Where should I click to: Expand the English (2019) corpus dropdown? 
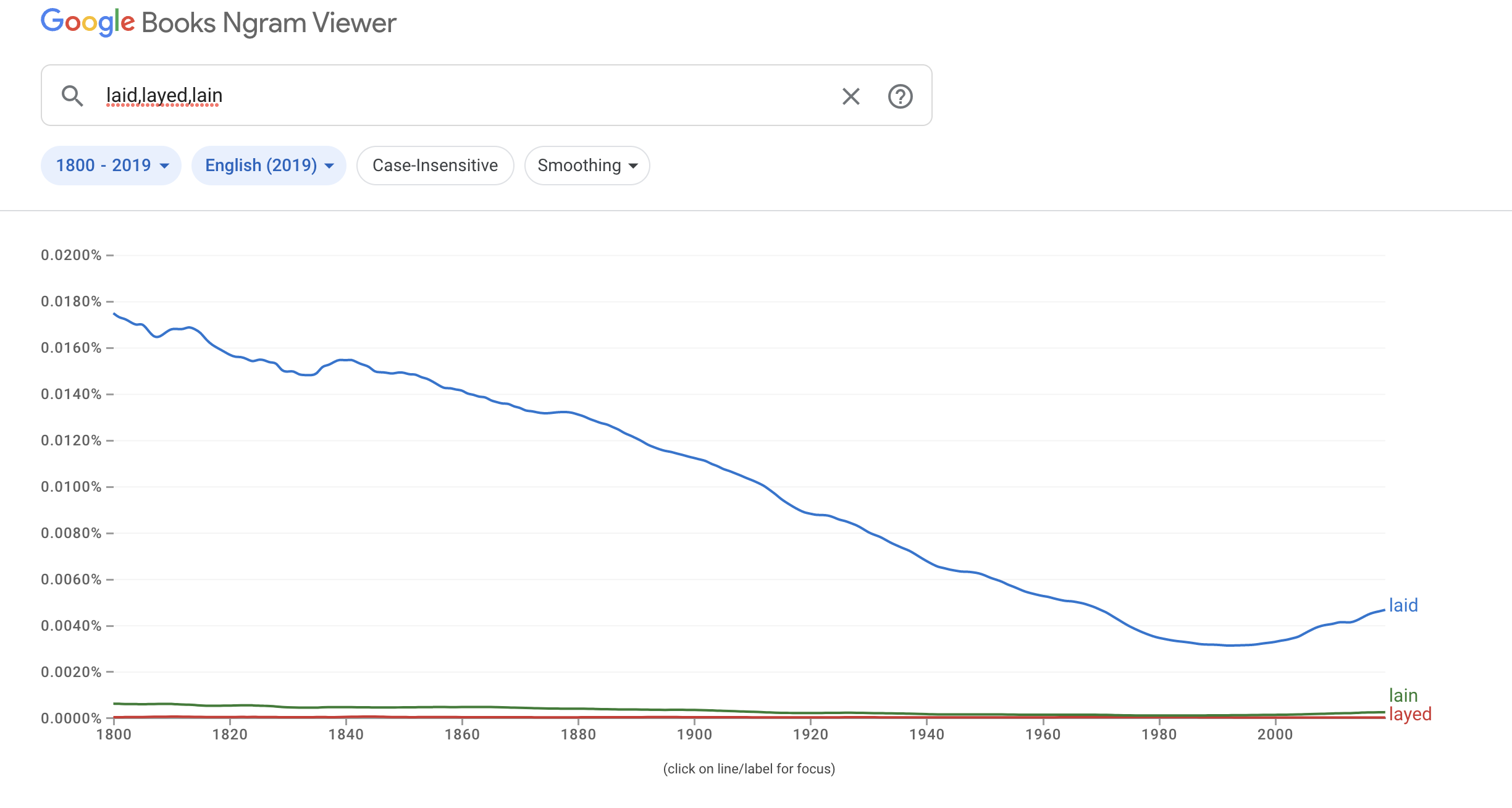269,166
